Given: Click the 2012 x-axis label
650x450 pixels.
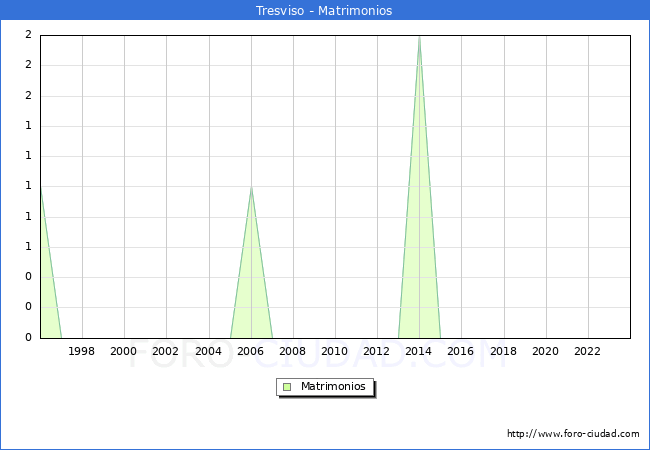Looking at the screenshot, I should (376, 351).
